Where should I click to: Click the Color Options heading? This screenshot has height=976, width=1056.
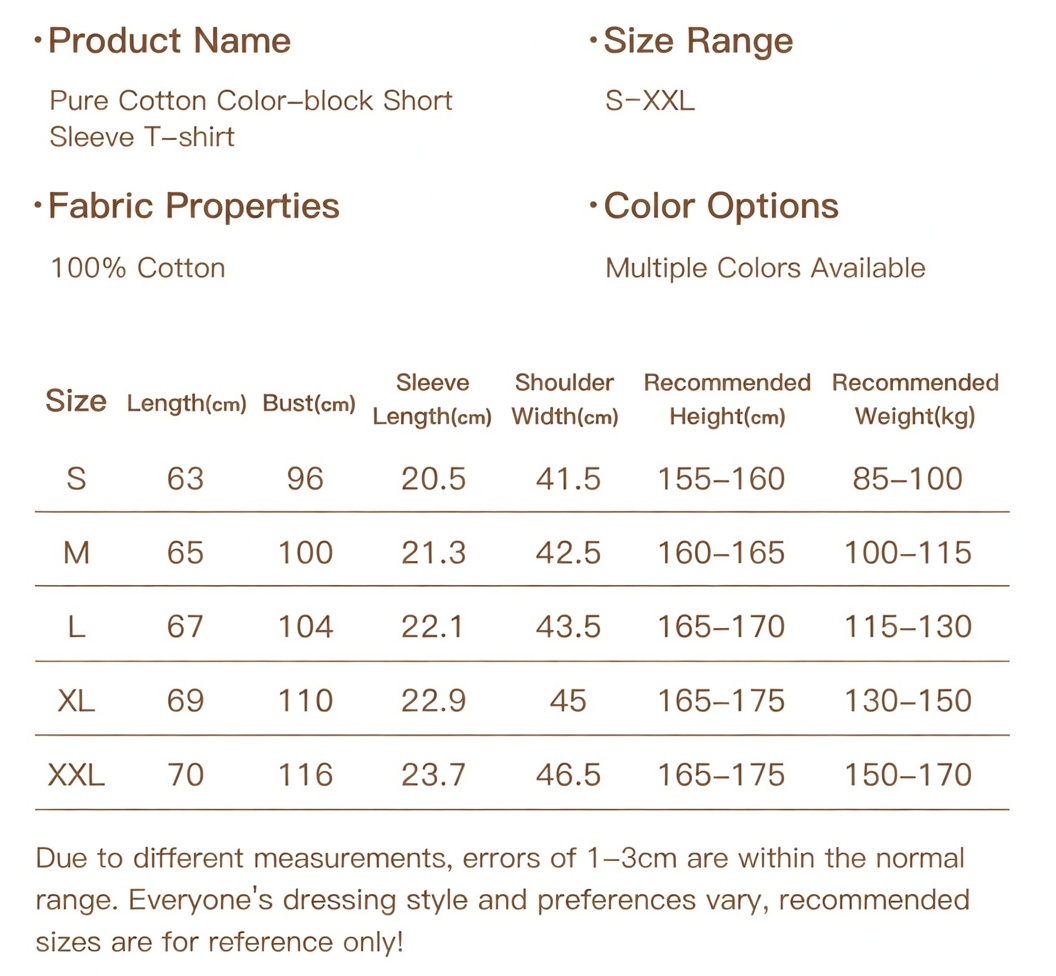pos(721,206)
